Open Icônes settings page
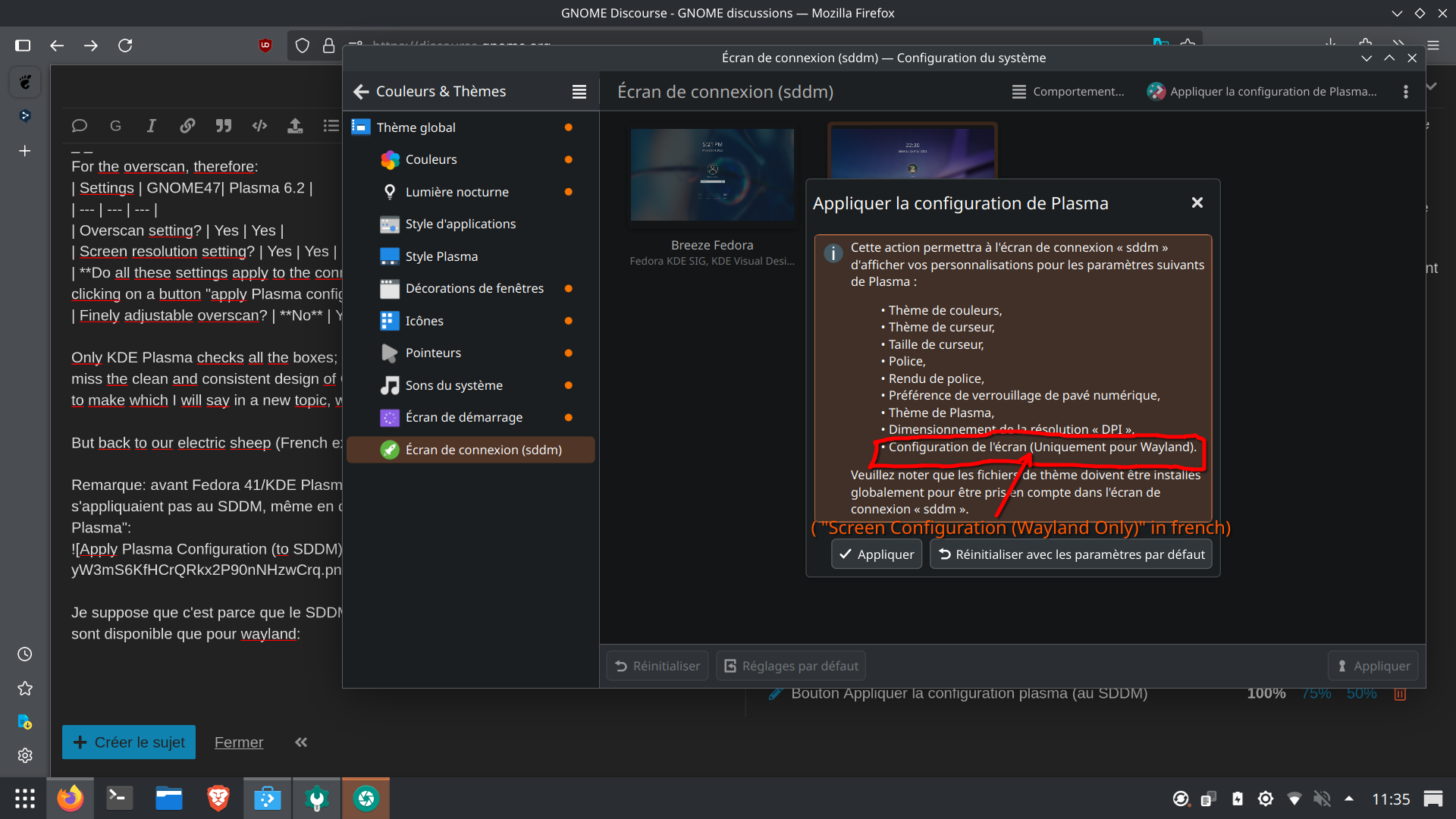Viewport: 1456px width, 819px height. [x=470, y=321]
